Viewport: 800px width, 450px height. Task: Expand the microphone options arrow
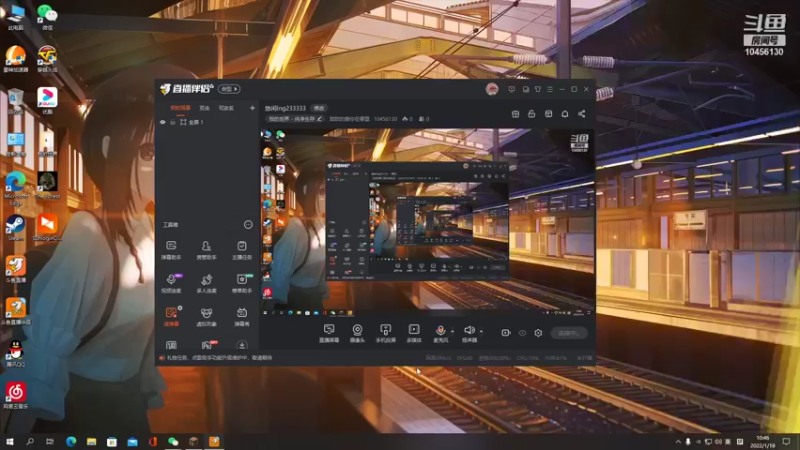click(452, 331)
